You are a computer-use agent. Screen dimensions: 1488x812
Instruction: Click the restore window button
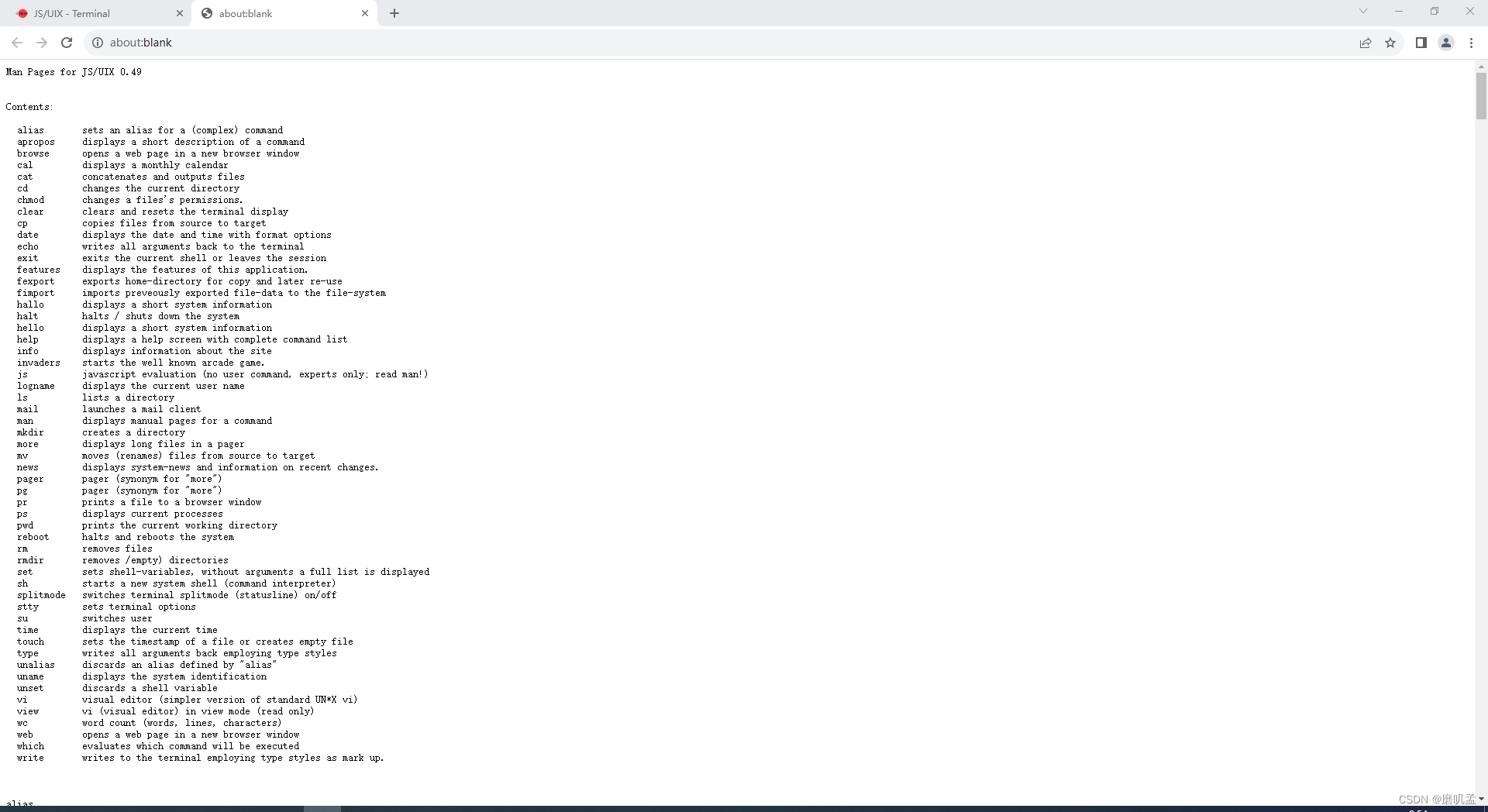coord(1434,11)
